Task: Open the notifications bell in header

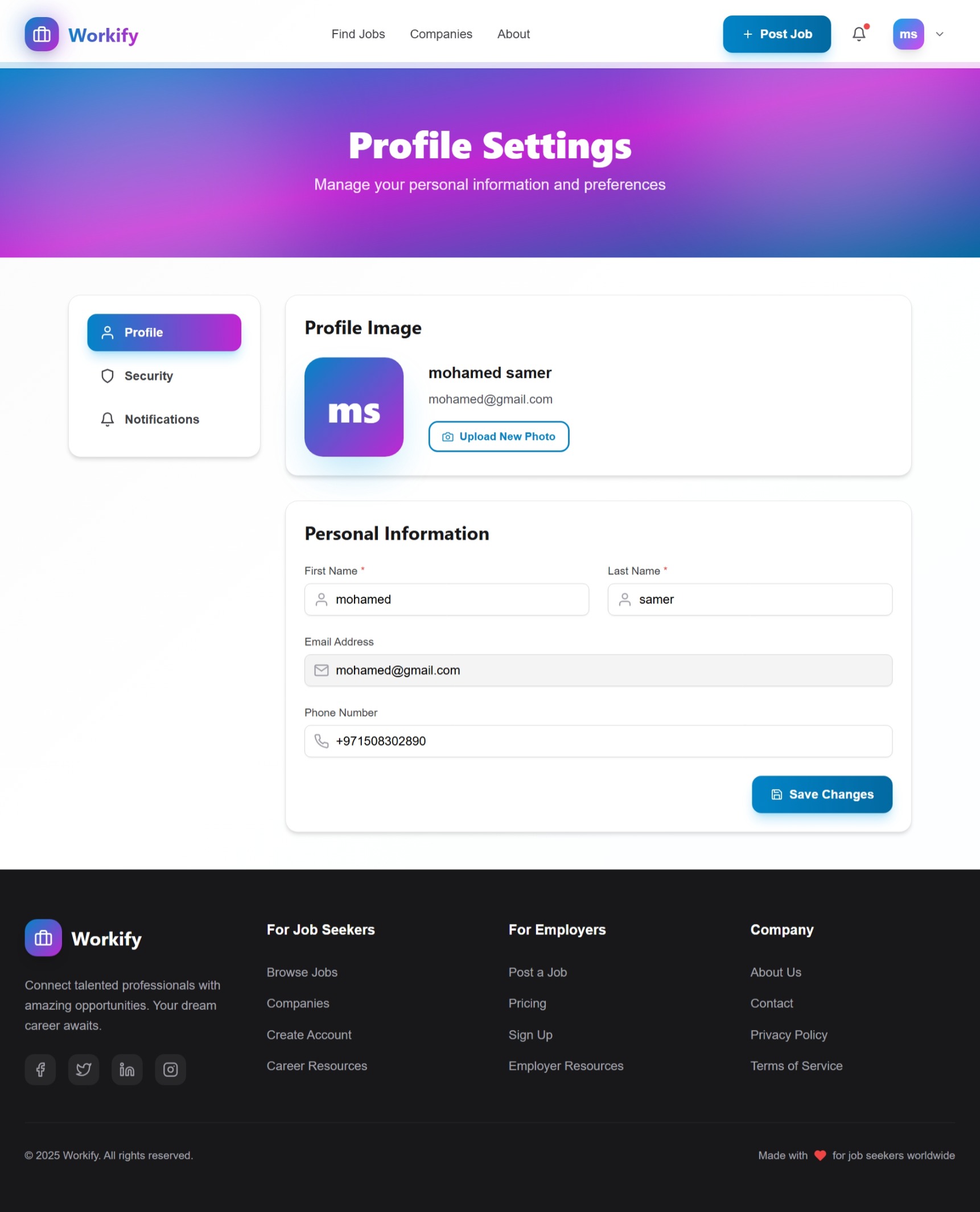Action: coord(859,34)
